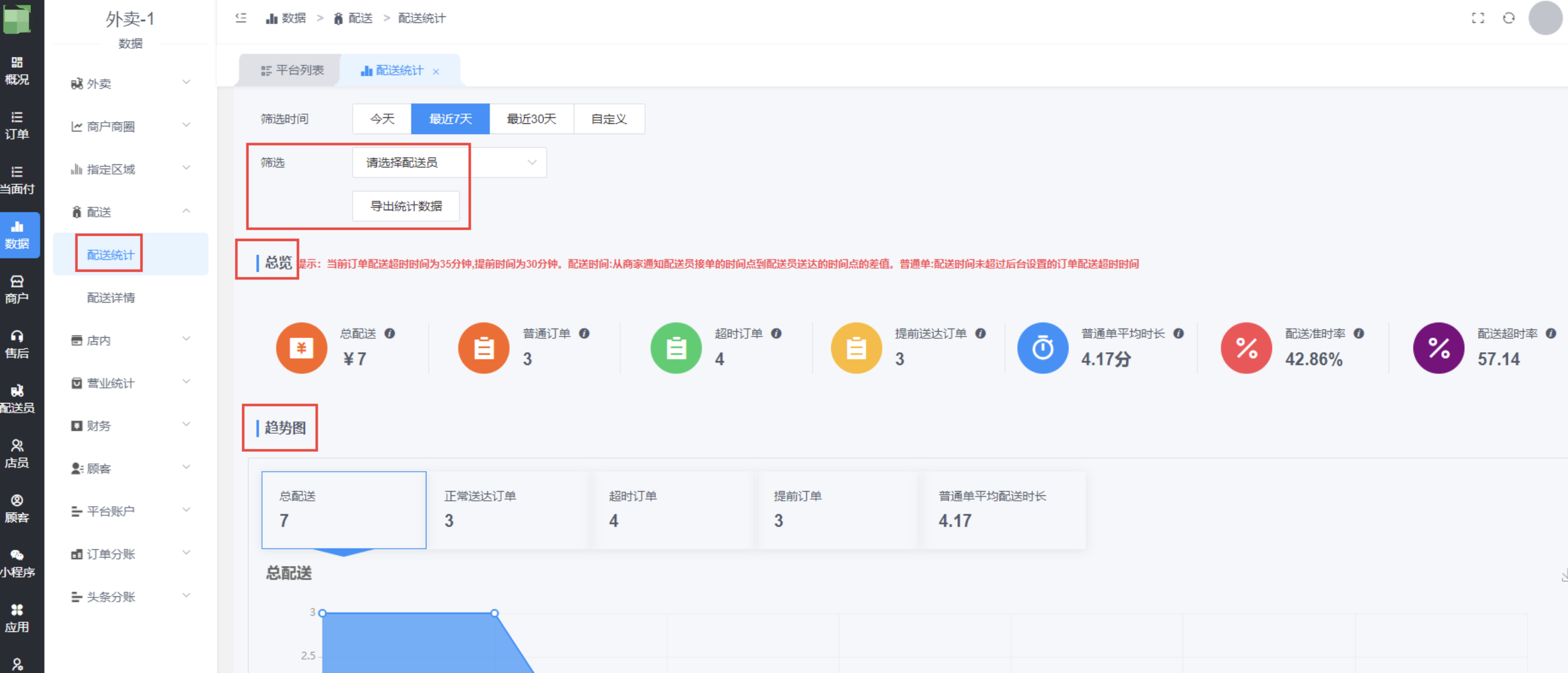The width and height of the screenshot is (1568, 673).
Task: Select the 普通单平均配送时长 trend card
Action: pyautogui.click(x=1004, y=510)
